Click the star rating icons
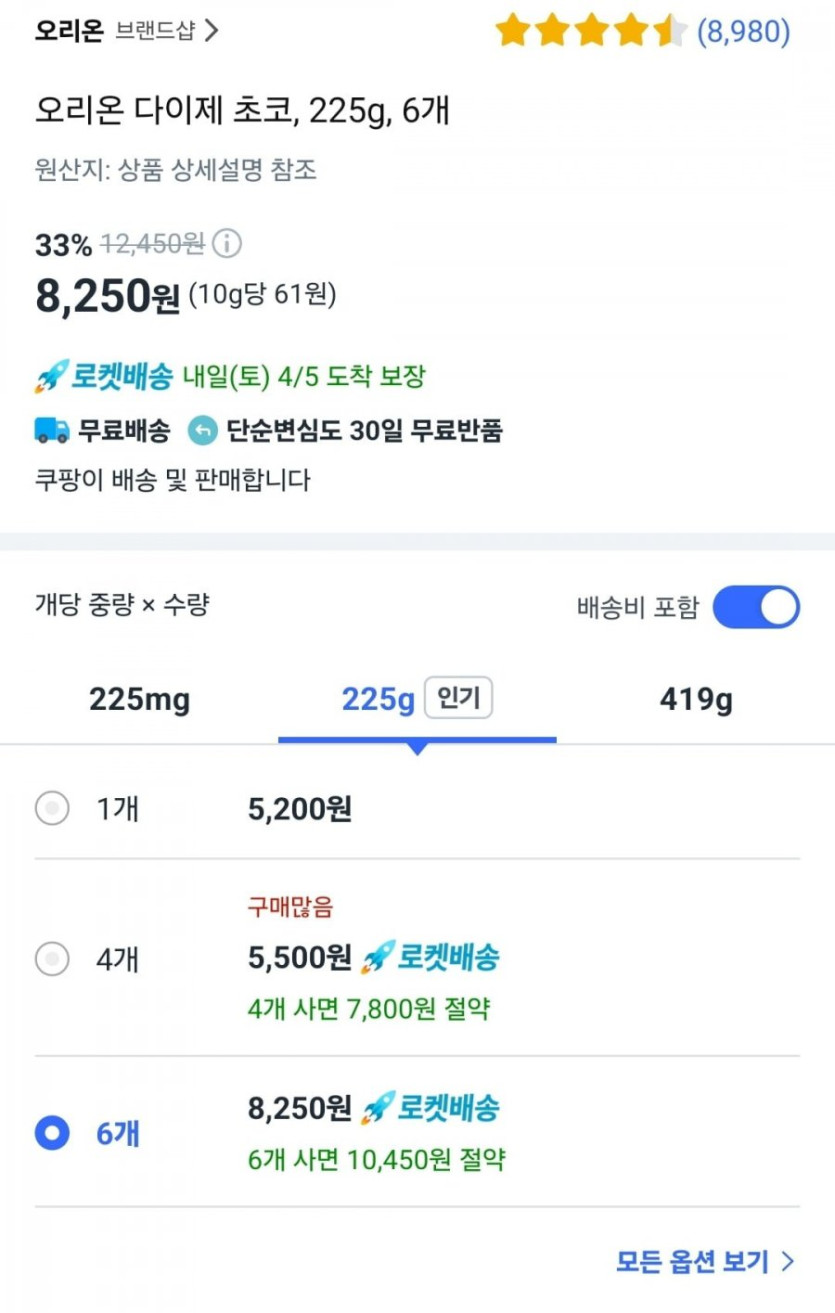Image resolution: width=835 pixels, height=1313 pixels. [590, 32]
